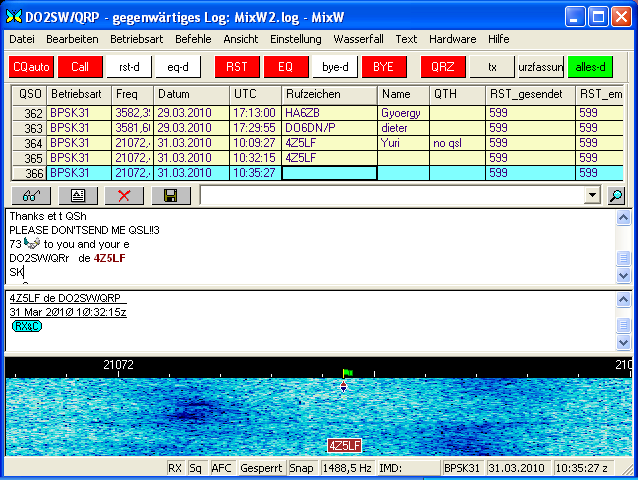Toggle Snap in the status bar
The width and height of the screenshot is (639, 481).
tap(301, 468)
